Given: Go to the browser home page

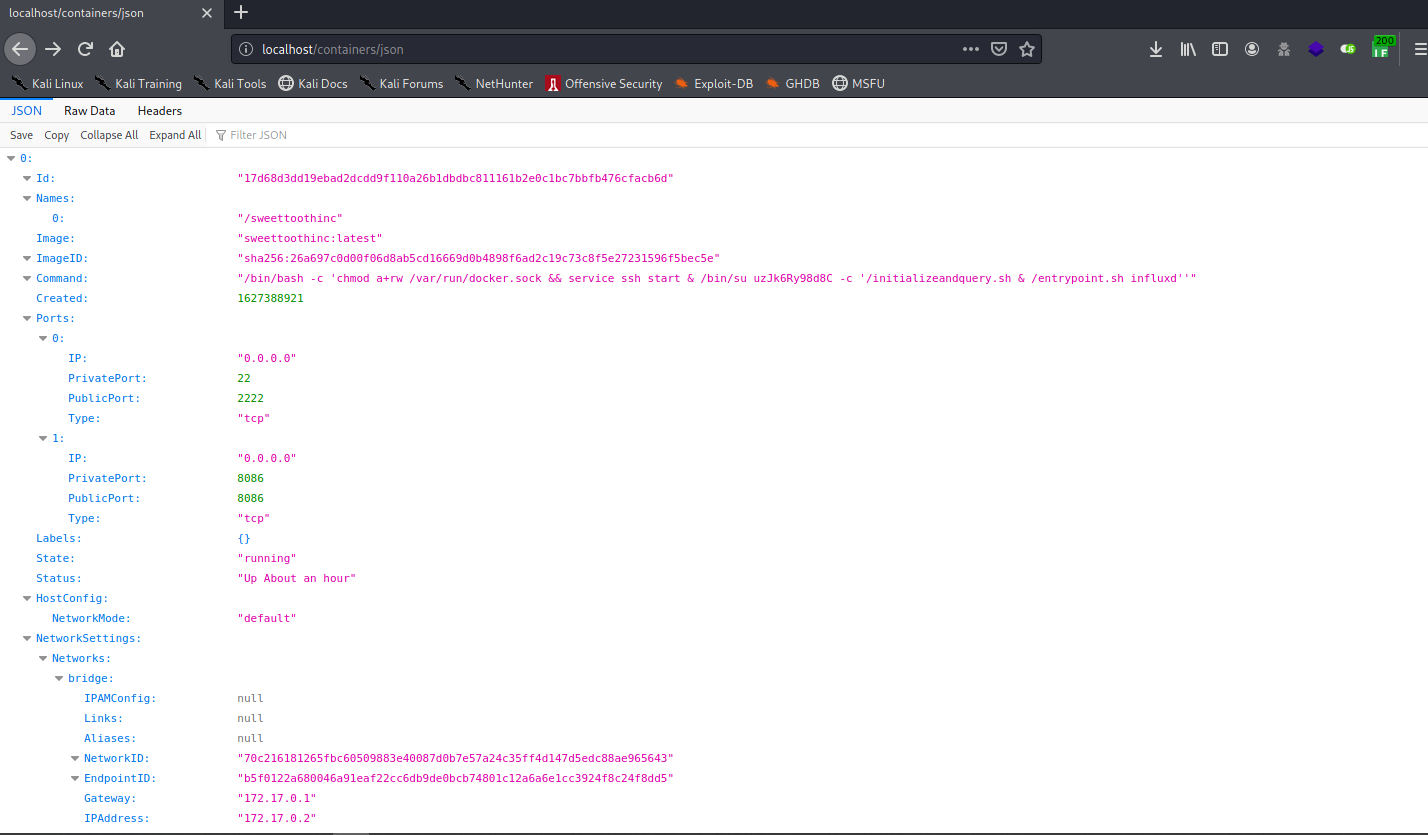Looking at the screenshot, I should click(117, 48).
